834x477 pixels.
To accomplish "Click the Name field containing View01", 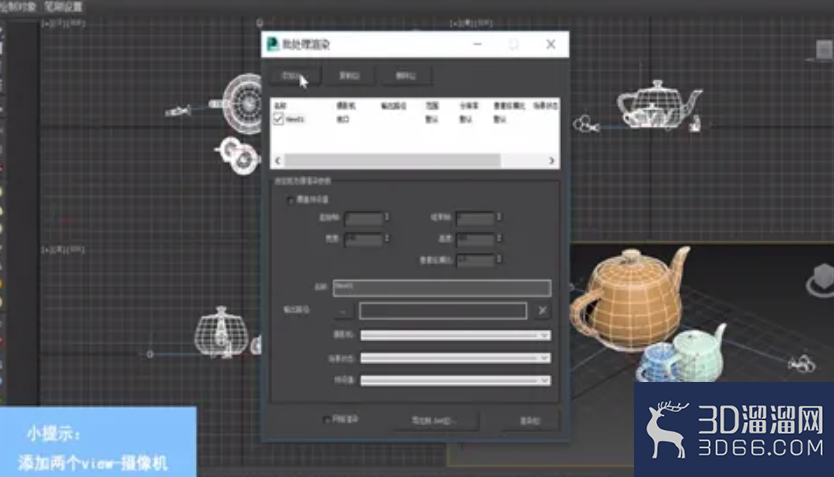I will coord(442,288).
